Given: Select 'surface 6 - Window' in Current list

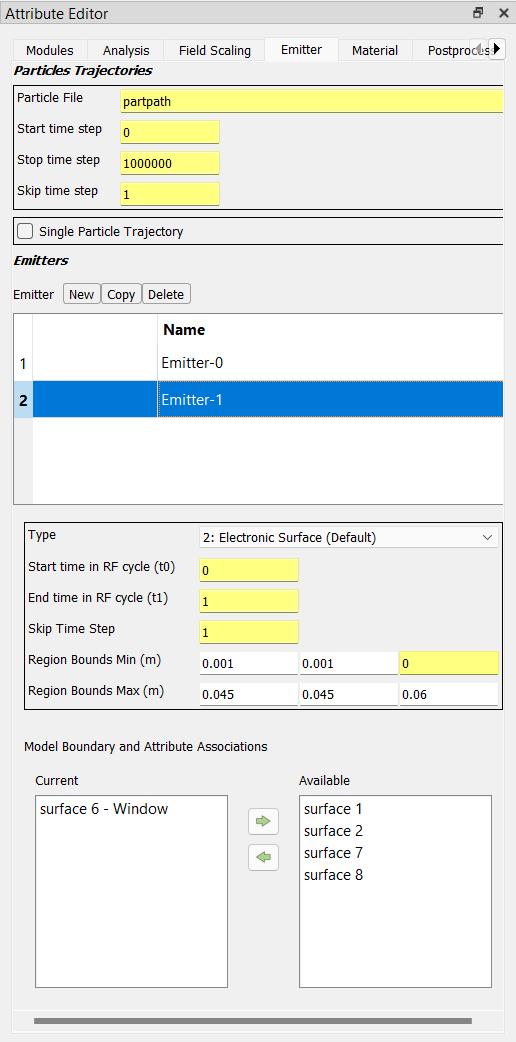Looking at the screenshot, I should (104, 809).
